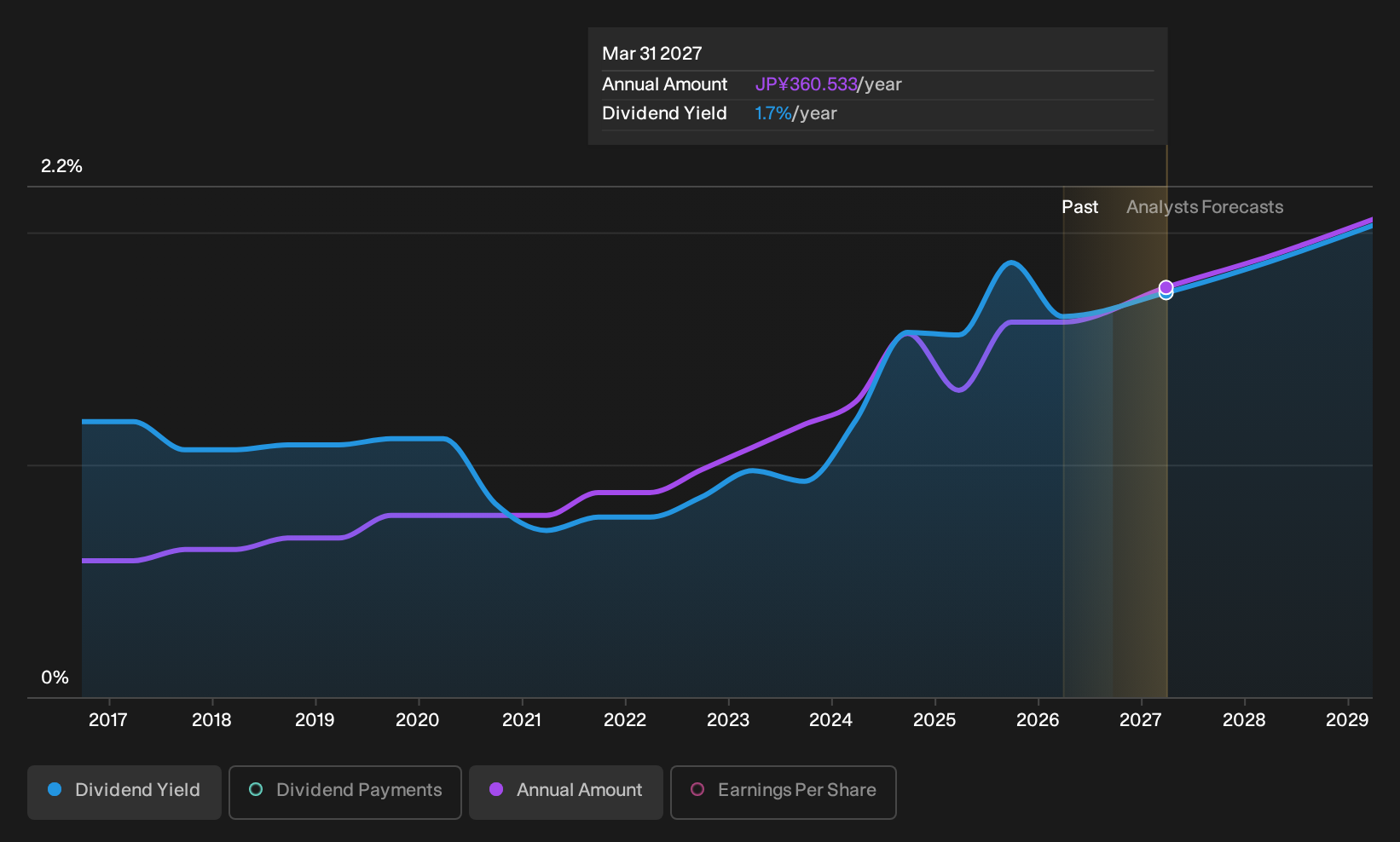The width and height of the screenshot is (1400, 842).
Task: Click the pink Earnings Per Share circle
Action: (x=697, y=789)
